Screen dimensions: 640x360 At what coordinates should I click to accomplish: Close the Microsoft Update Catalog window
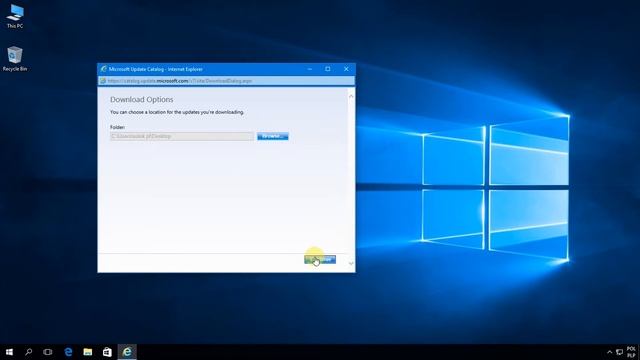pos(346,69)
